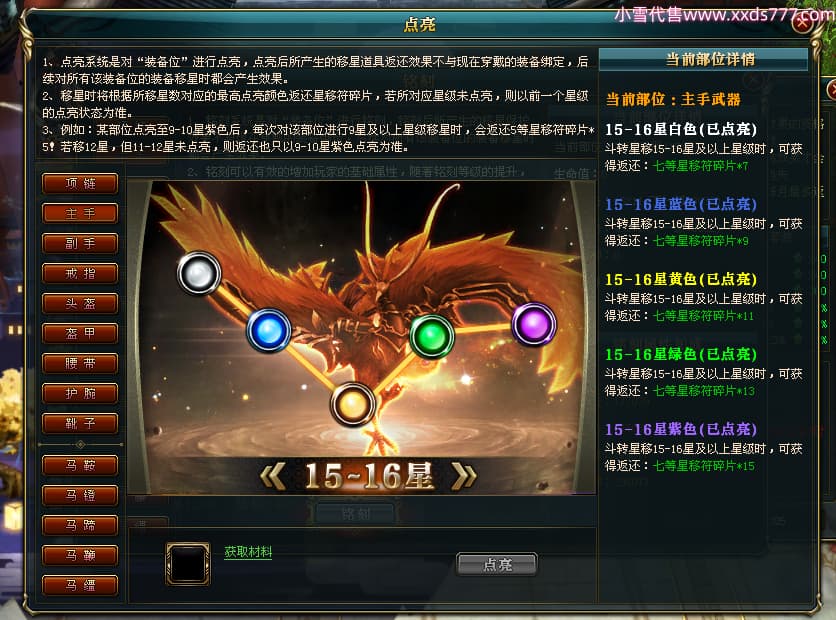Select the green orb node

pos(432,336)
